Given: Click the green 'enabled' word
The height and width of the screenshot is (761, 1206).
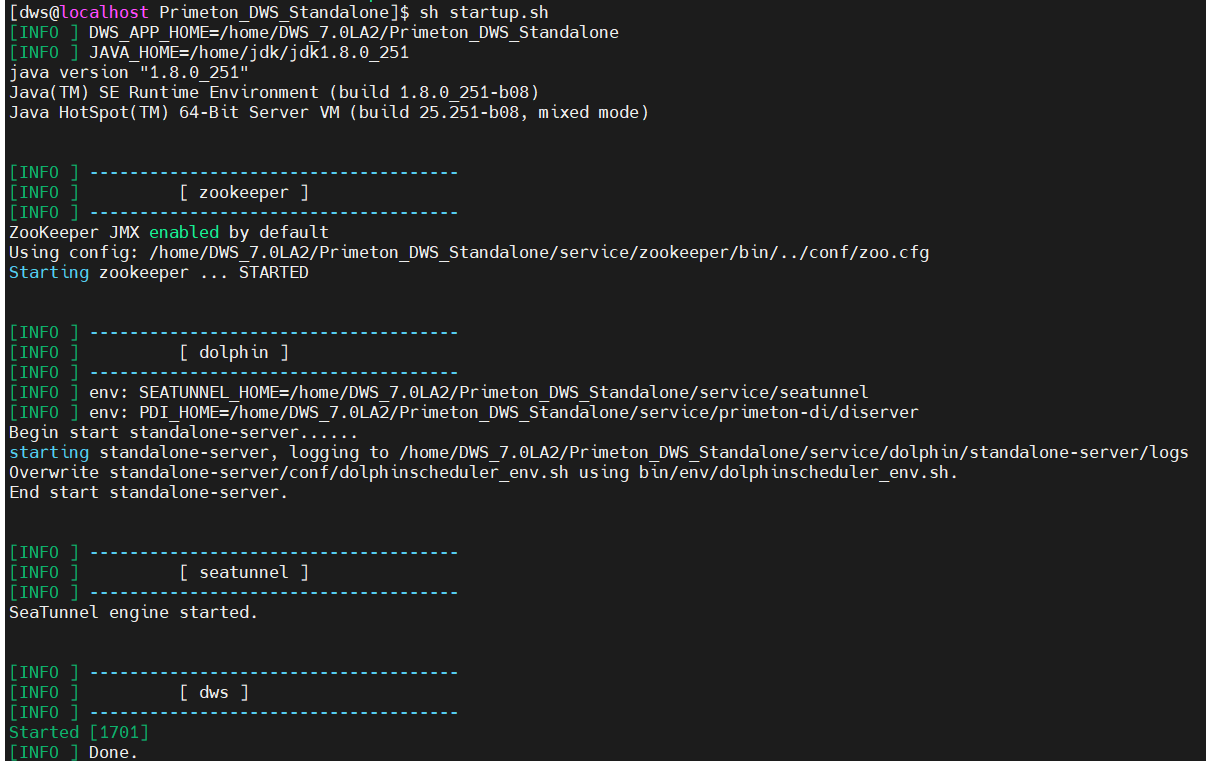Looking at the screenshot, I should pyautogui.click(x=184, y=232).
